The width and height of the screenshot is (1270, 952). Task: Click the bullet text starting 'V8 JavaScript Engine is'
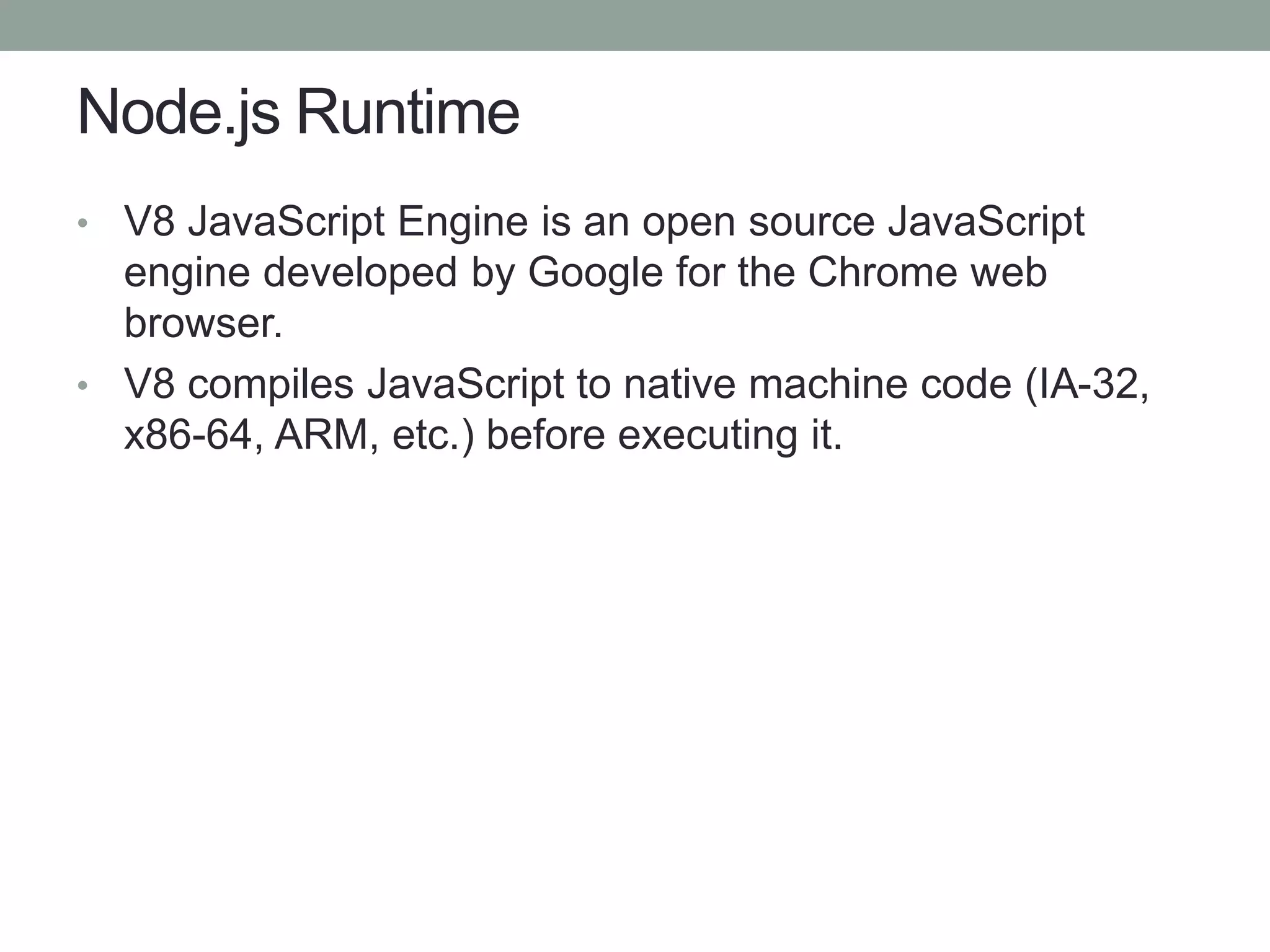tap(605, 272)
